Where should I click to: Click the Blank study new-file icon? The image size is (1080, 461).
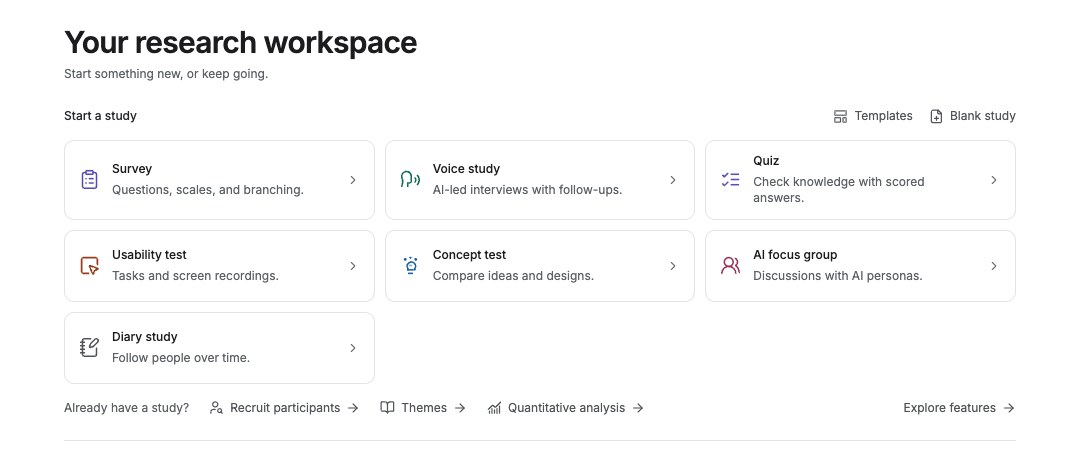pyautogui.click(x=936, y=116)
